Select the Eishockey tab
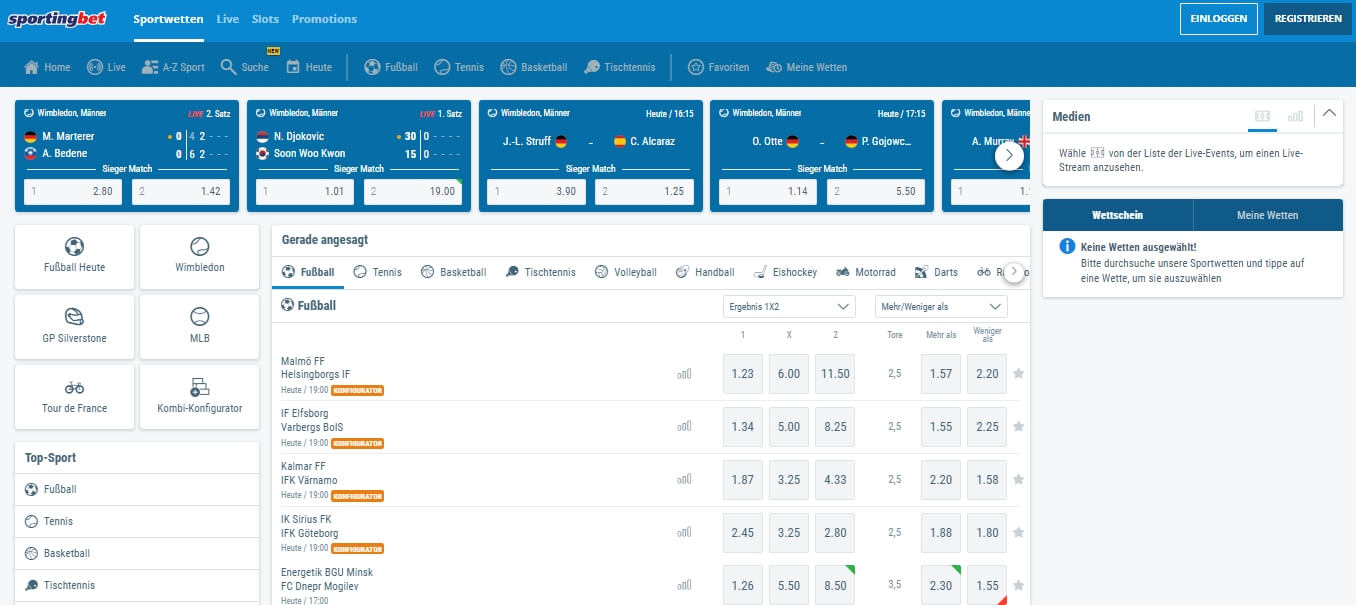 point(785,272)
